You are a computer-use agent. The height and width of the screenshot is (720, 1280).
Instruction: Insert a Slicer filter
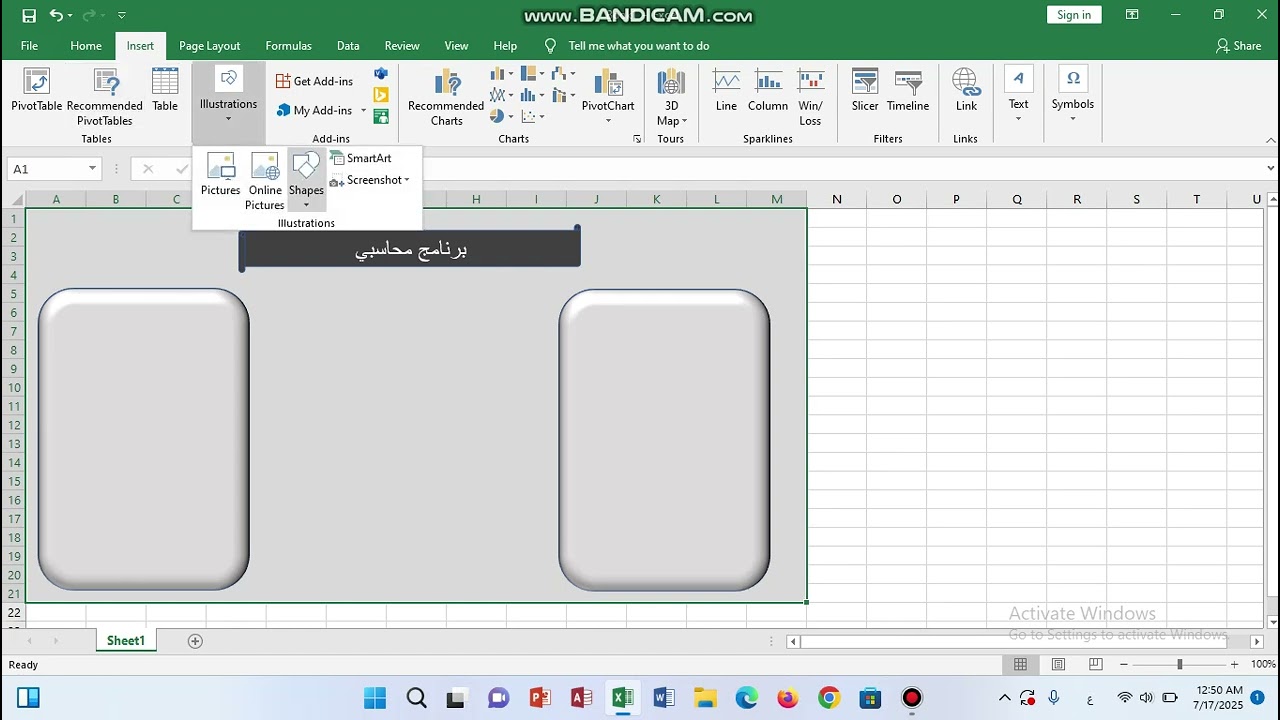(865, 91)
